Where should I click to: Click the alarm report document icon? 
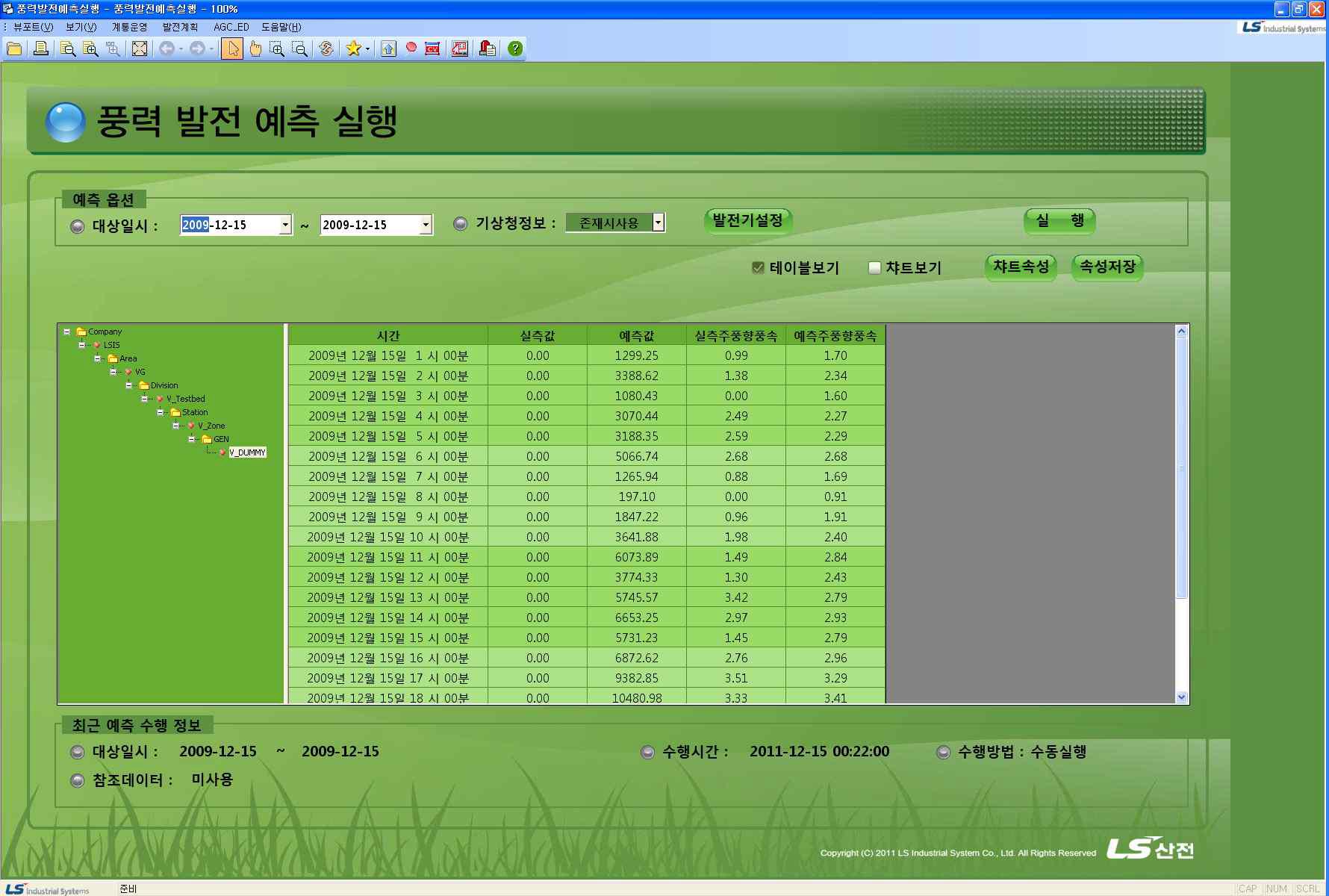[488, 49]
